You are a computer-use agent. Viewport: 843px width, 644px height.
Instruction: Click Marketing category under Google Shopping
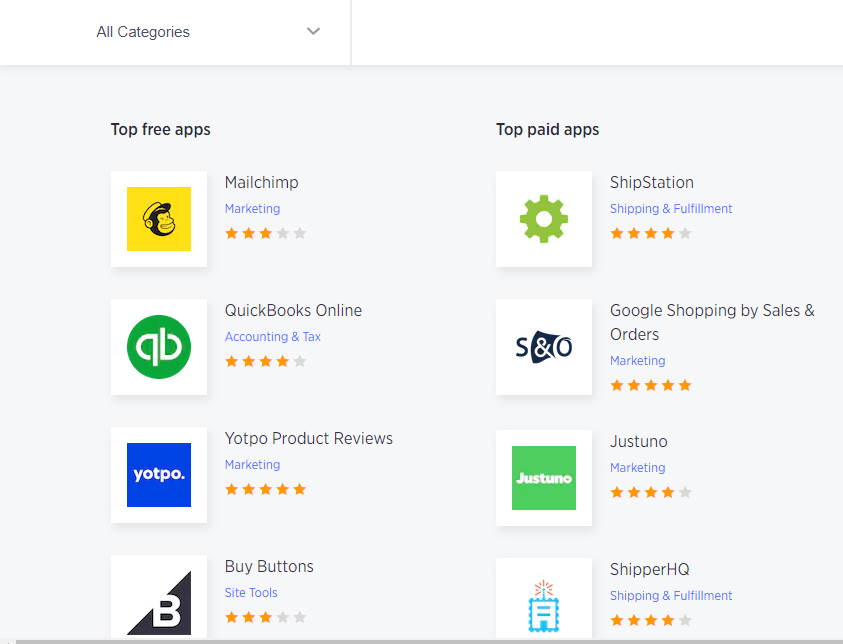pos(638,361)
